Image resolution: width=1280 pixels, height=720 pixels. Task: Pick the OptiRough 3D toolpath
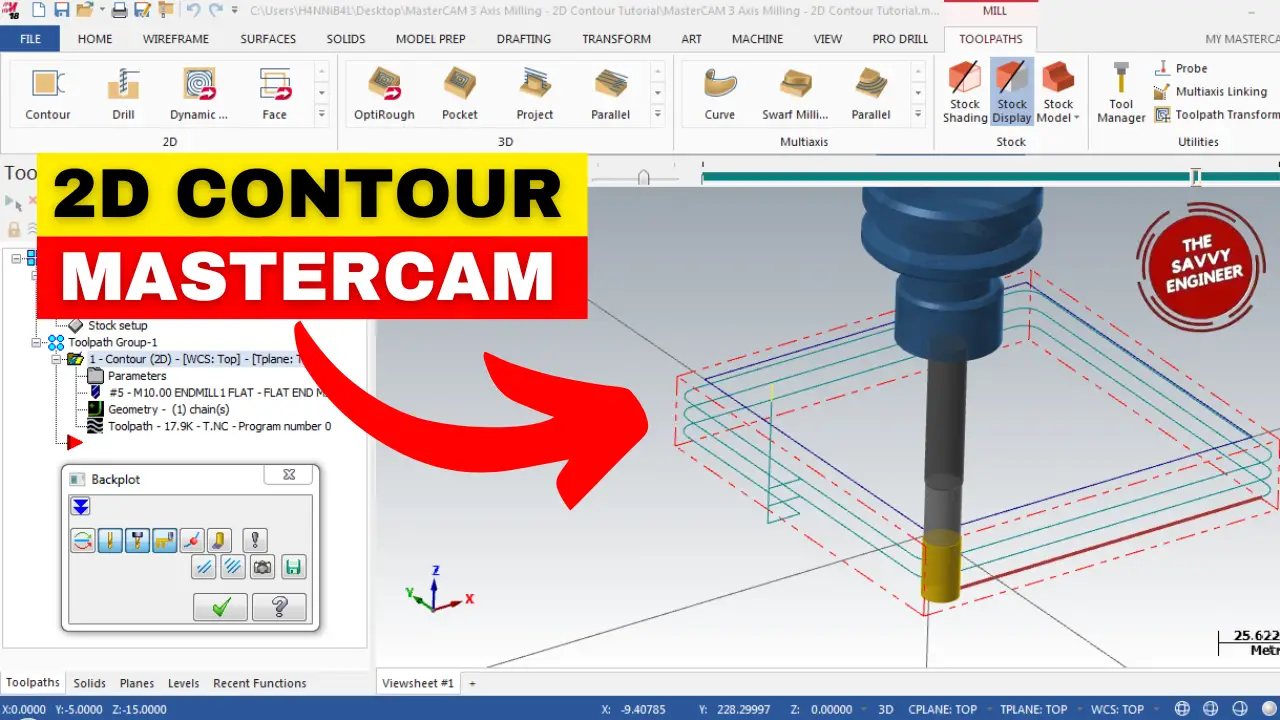pyautogui.click(x=384, y=94)
